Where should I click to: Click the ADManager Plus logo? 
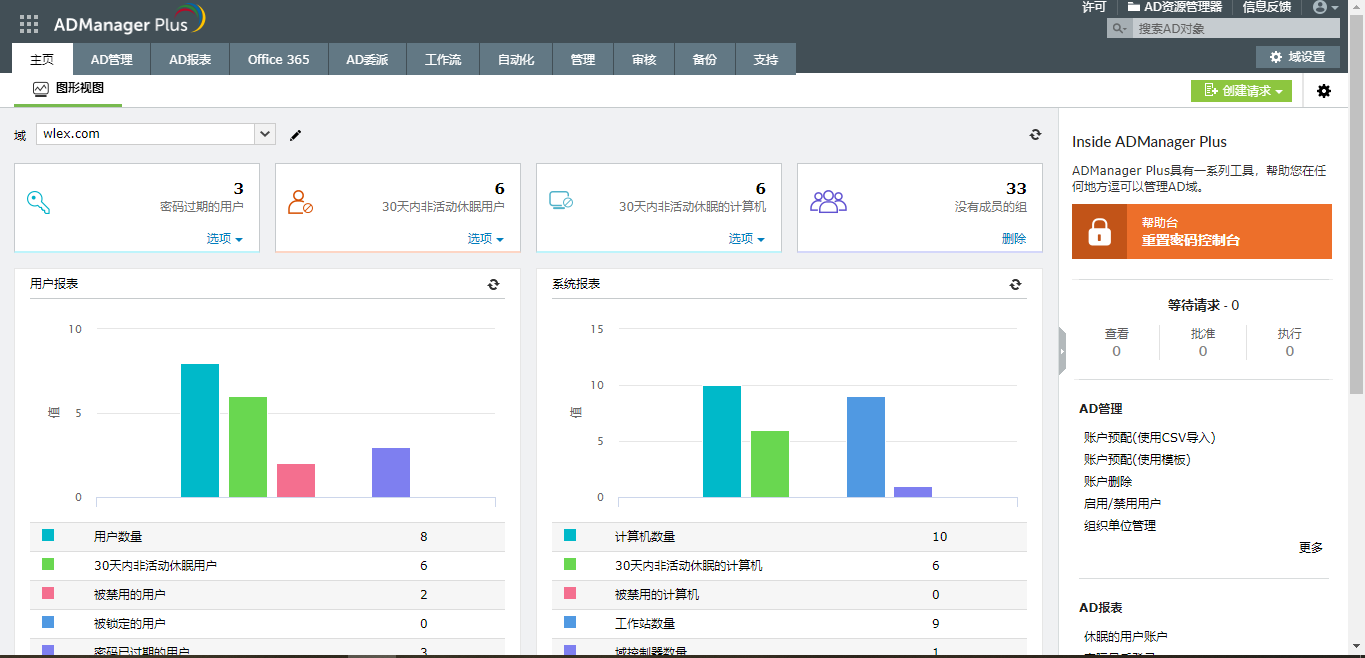[130, 21]
